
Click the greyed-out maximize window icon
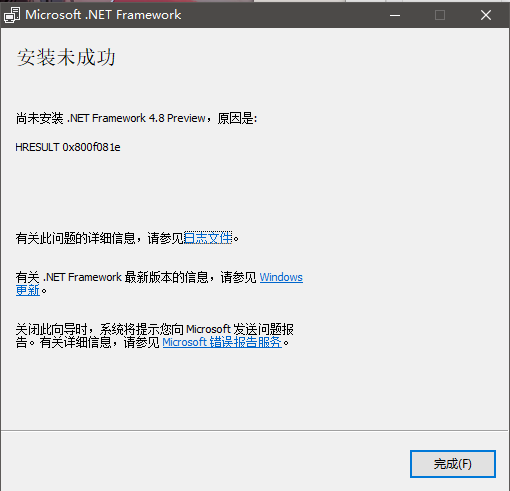point(440,15)
